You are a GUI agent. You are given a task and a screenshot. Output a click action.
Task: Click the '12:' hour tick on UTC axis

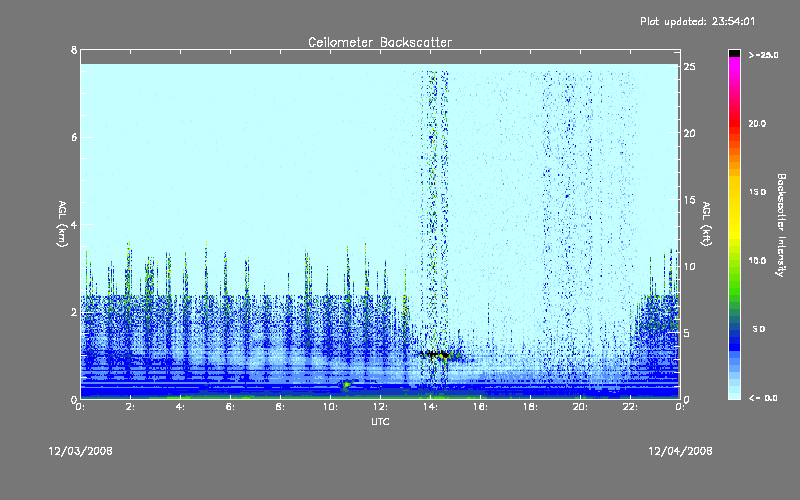[380, 407]
